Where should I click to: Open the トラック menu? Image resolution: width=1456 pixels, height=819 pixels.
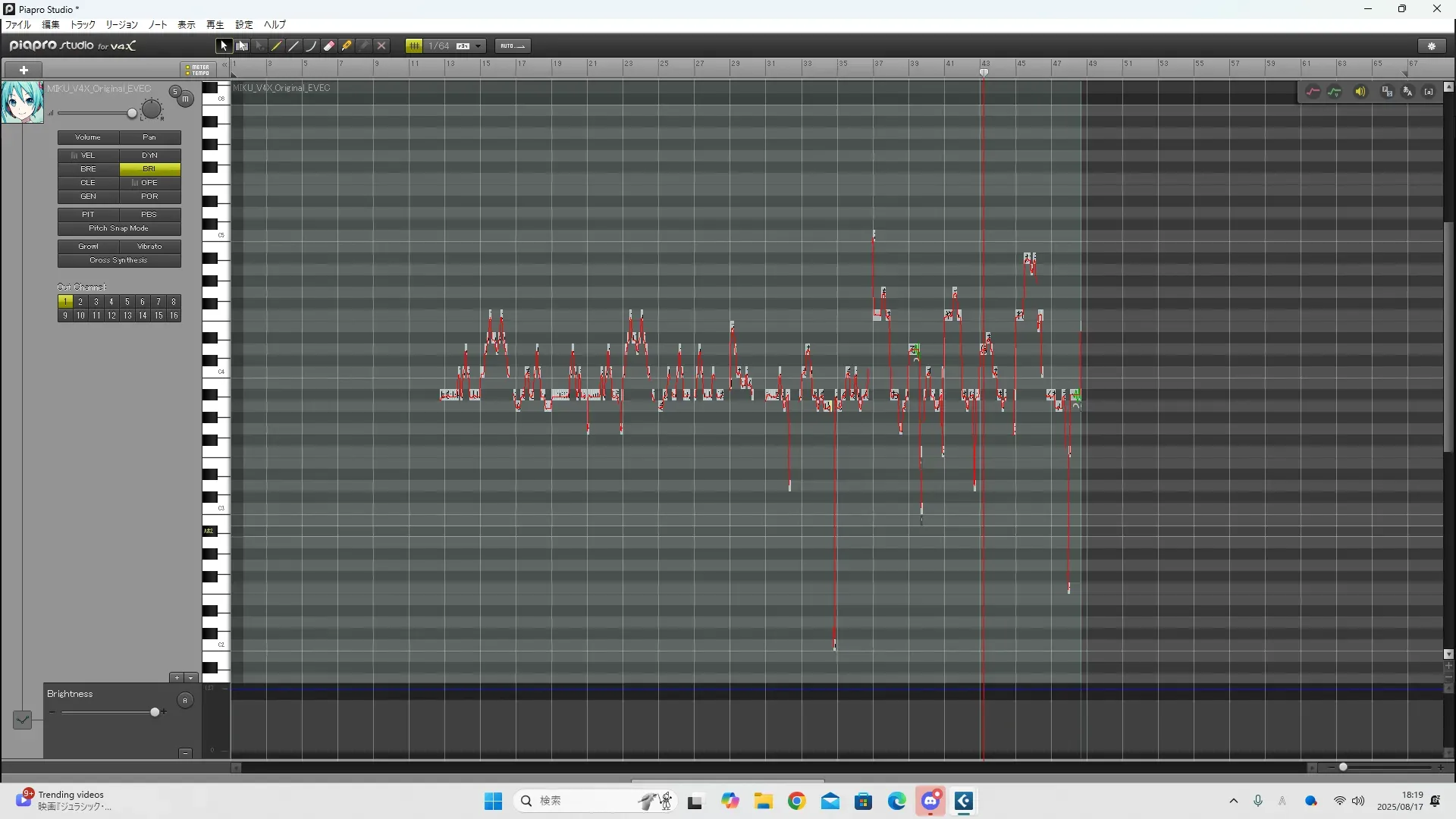(x=83, y=25)
